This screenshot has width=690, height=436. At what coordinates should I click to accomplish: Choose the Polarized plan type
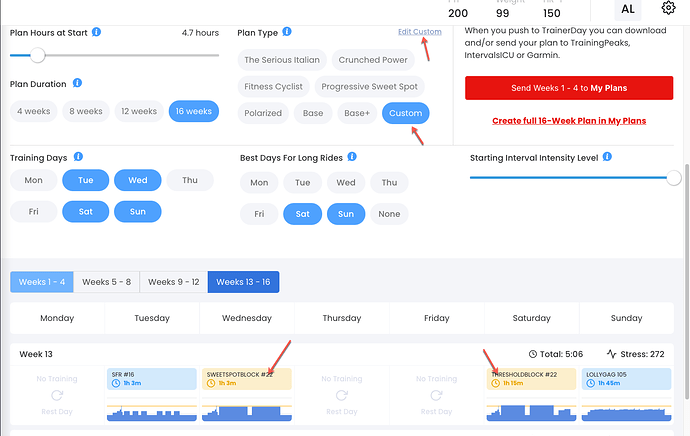(x=263, y=113)
